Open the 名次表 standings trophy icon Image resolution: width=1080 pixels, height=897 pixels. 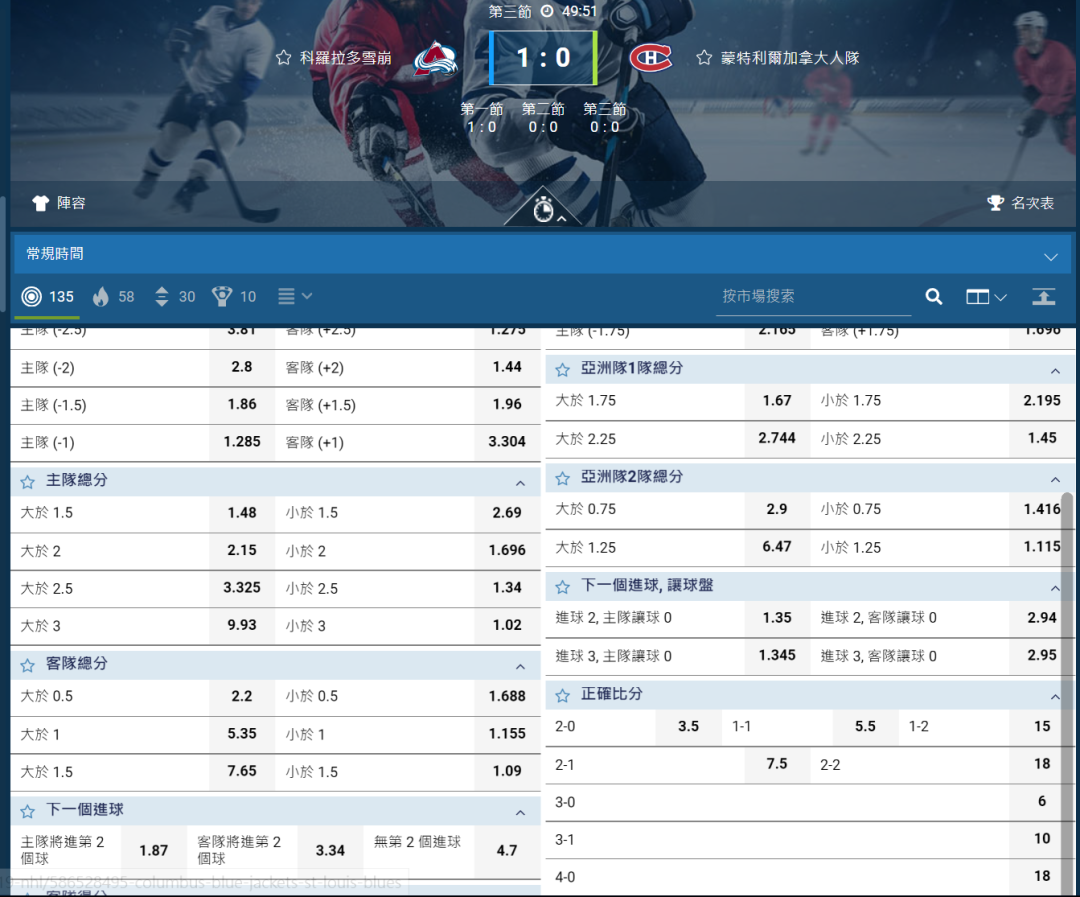click(x=995, y=203)
